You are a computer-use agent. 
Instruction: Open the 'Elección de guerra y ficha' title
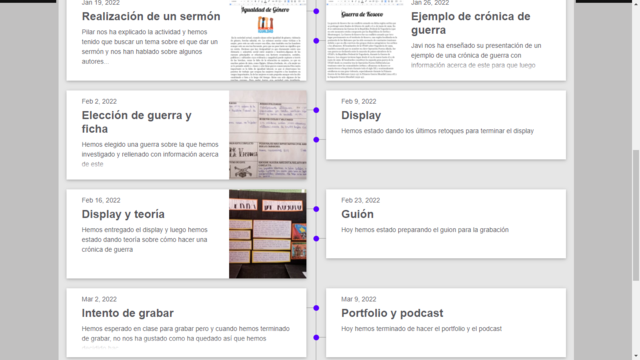pyautogui.click(x=136, y=122)
